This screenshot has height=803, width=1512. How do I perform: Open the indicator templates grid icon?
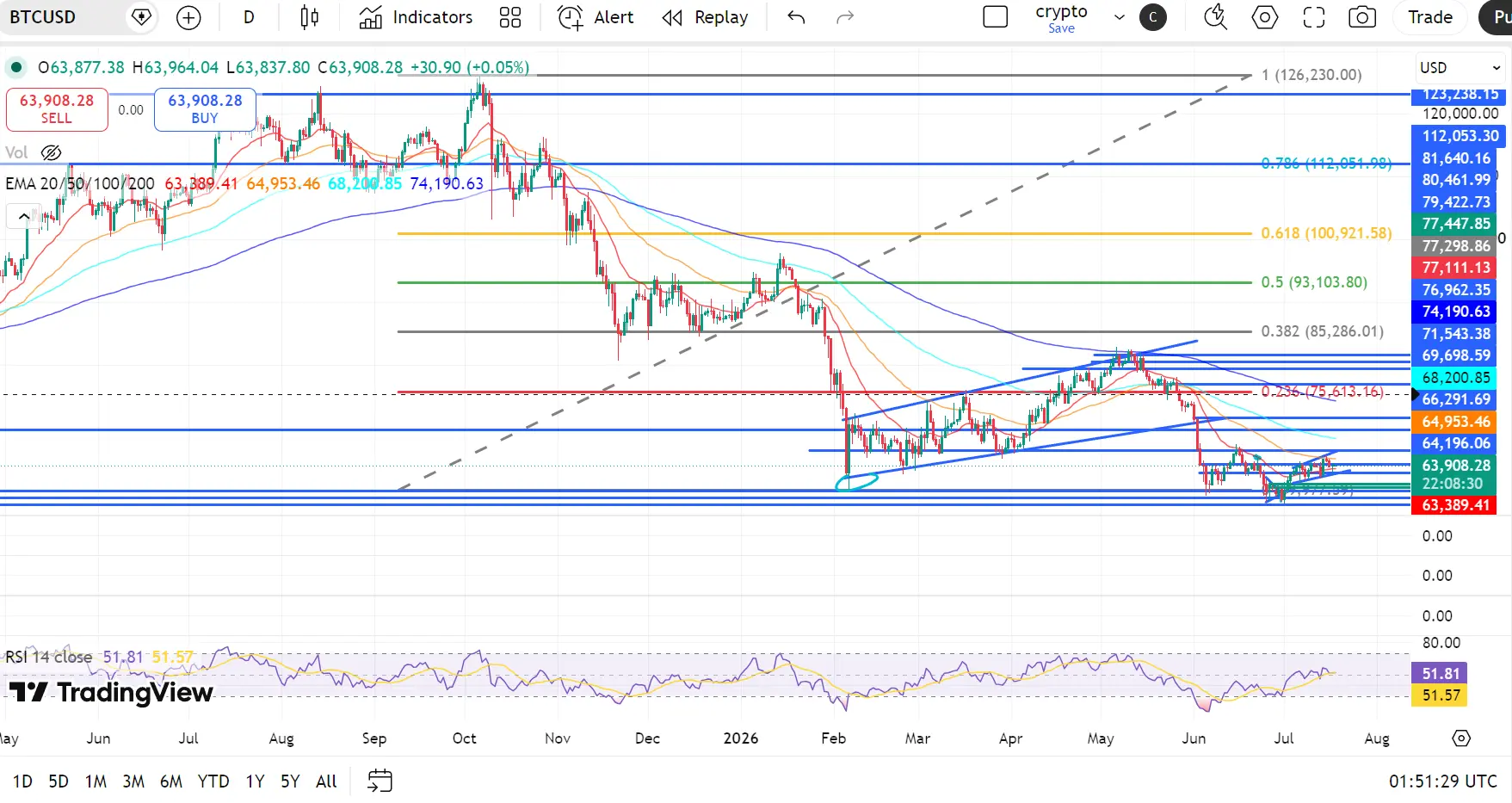click(510, 17)
